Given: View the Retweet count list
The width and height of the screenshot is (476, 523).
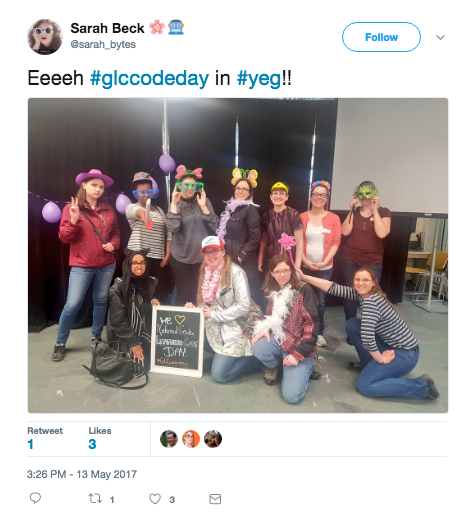Looking at the screenshot, I should (45, 438).
